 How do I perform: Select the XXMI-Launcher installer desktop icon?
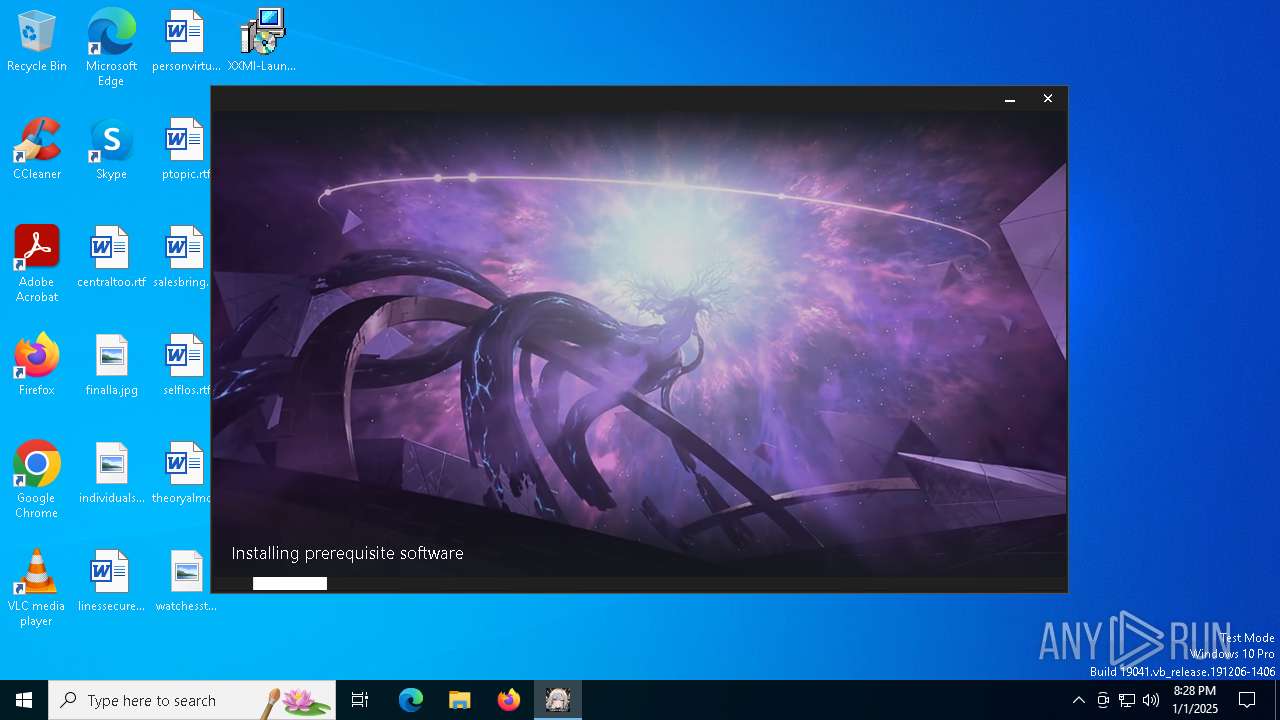[262, 42]
